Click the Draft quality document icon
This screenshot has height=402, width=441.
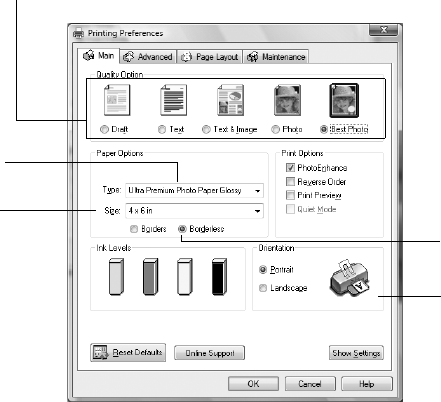point(117,100)
